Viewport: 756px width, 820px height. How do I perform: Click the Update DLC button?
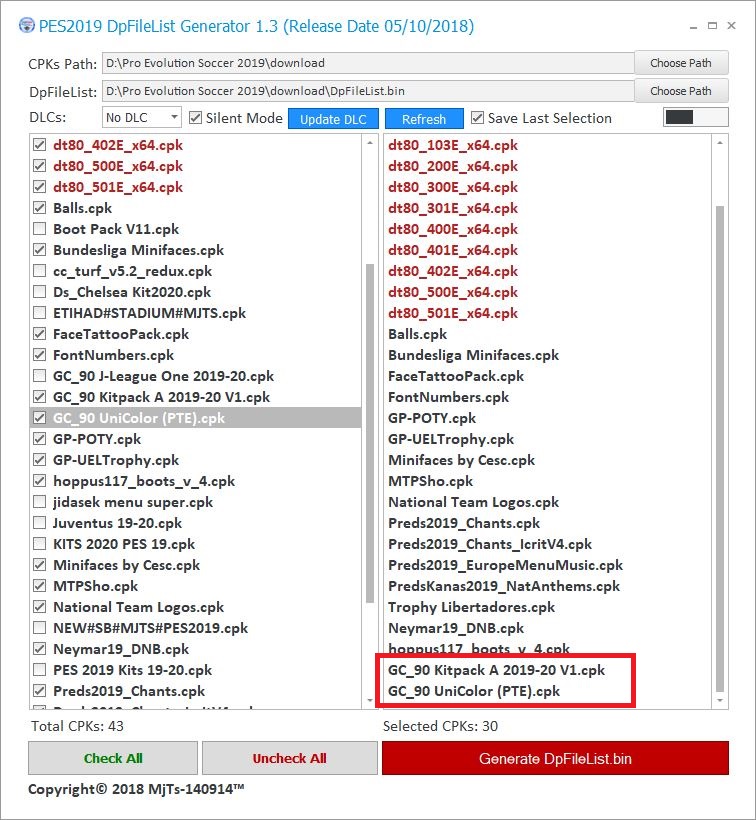(x=333, y=119)
